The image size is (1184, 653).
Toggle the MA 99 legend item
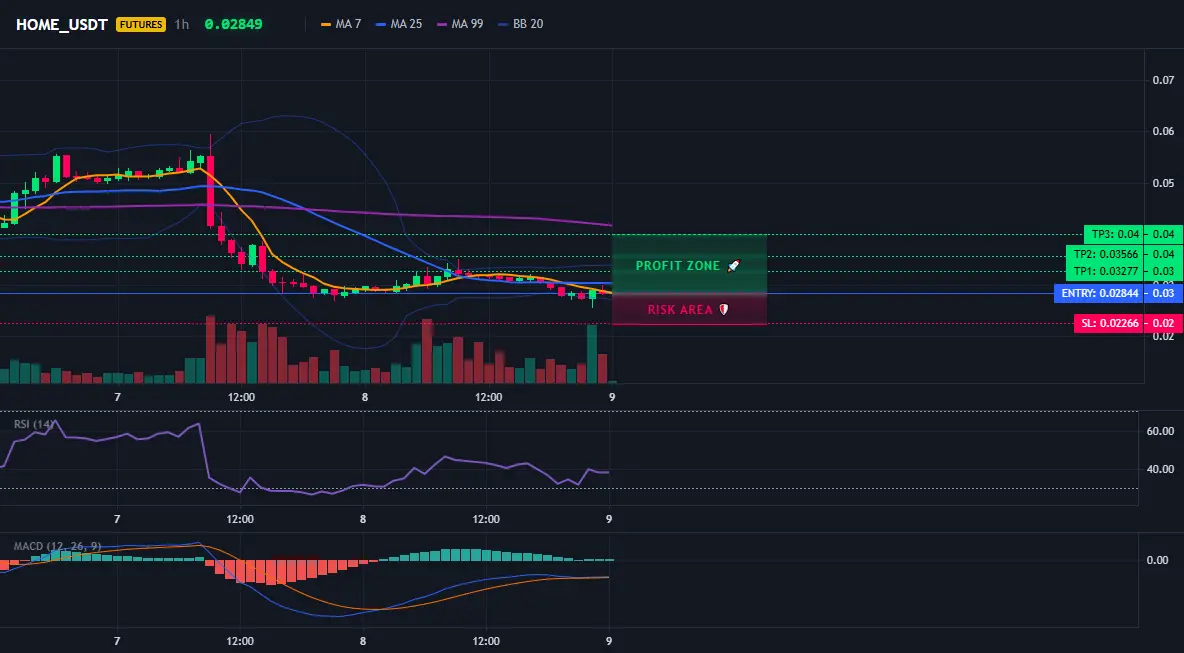[460, 24]
